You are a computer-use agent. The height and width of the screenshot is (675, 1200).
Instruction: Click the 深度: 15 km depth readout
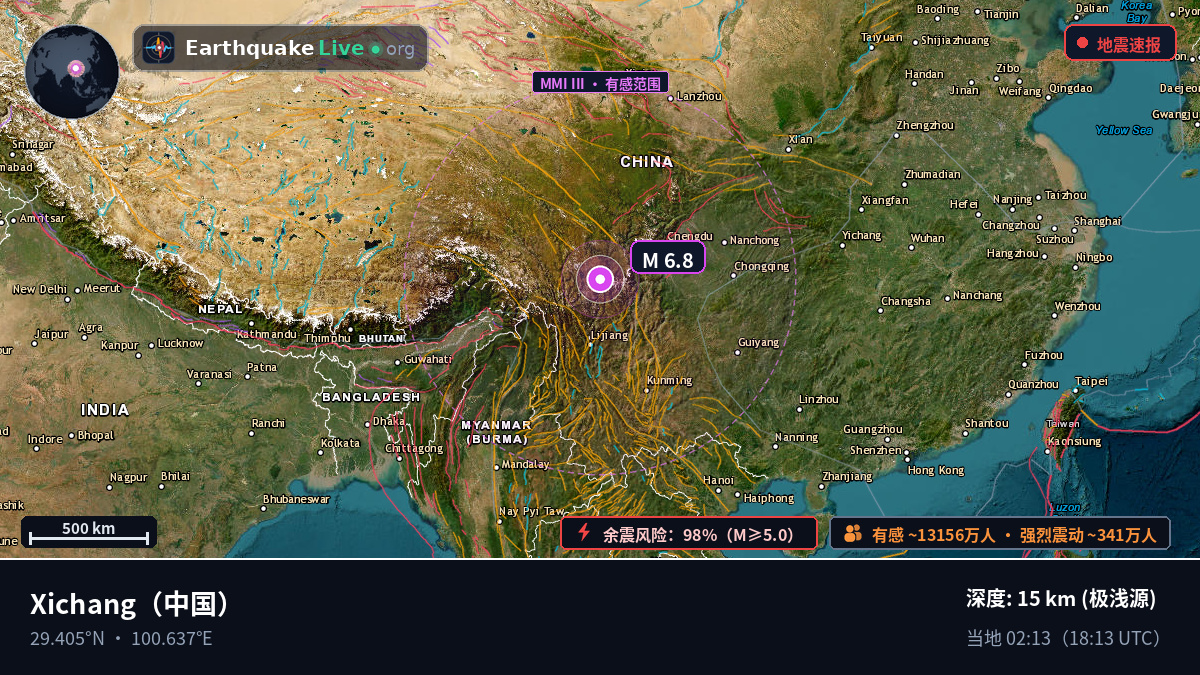[x=1061, y=599]
